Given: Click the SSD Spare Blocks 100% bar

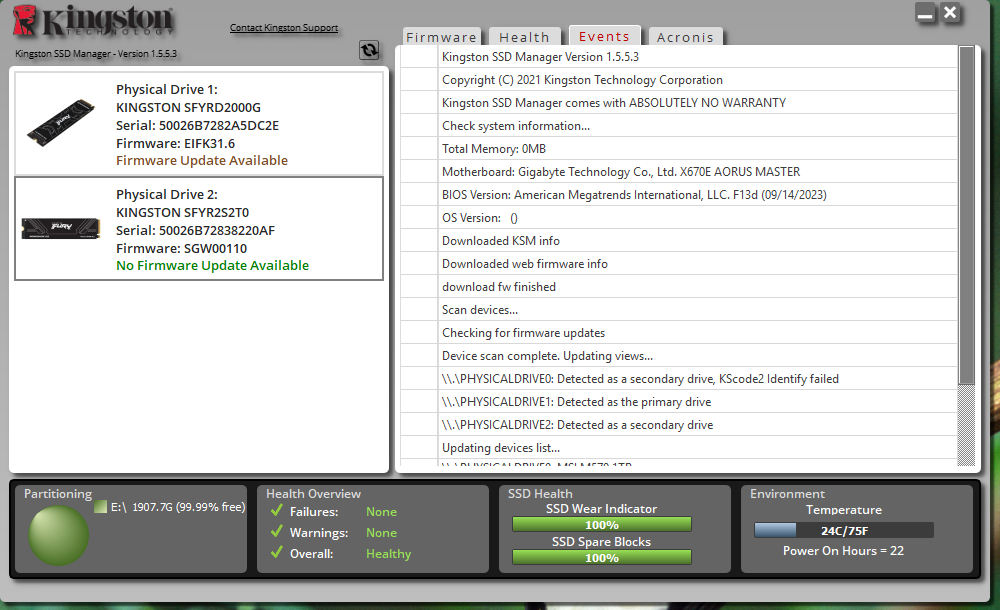Looking at the screenshot, I should [601, 558].
